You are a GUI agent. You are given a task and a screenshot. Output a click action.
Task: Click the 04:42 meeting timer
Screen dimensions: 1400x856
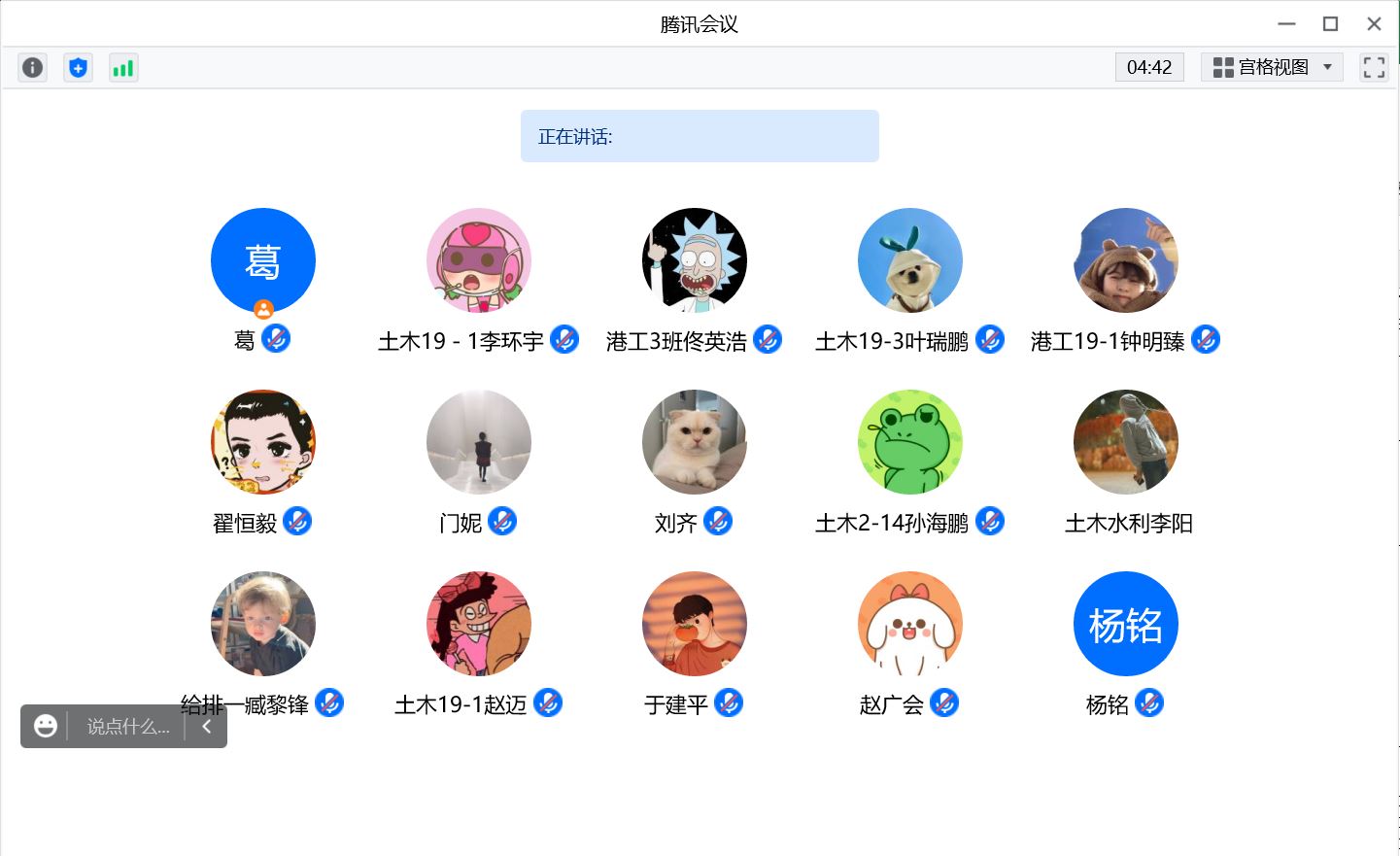pos(1149,67)
